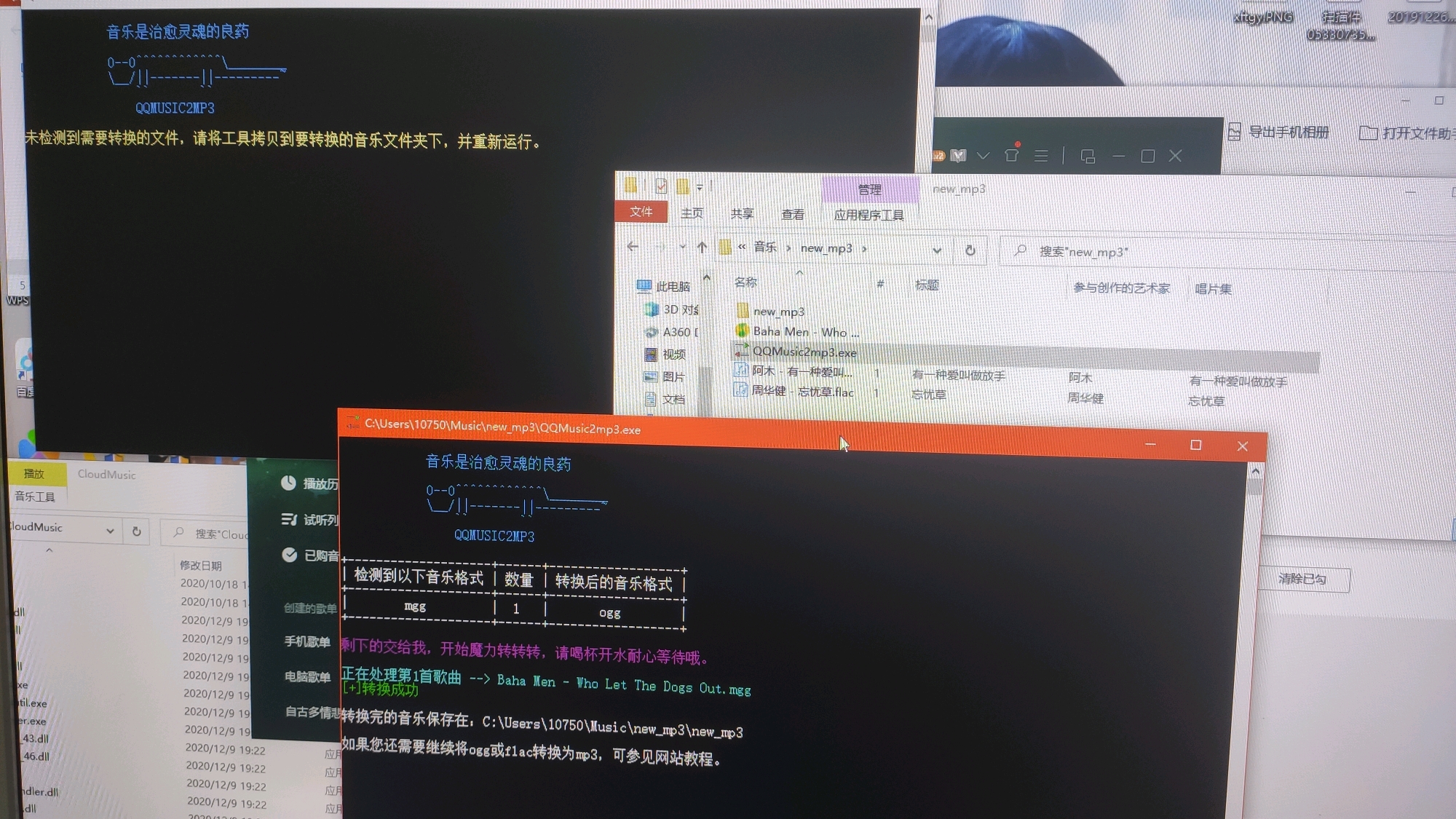
Task: Select the Baha Men - Who... file
Action: 797,331
